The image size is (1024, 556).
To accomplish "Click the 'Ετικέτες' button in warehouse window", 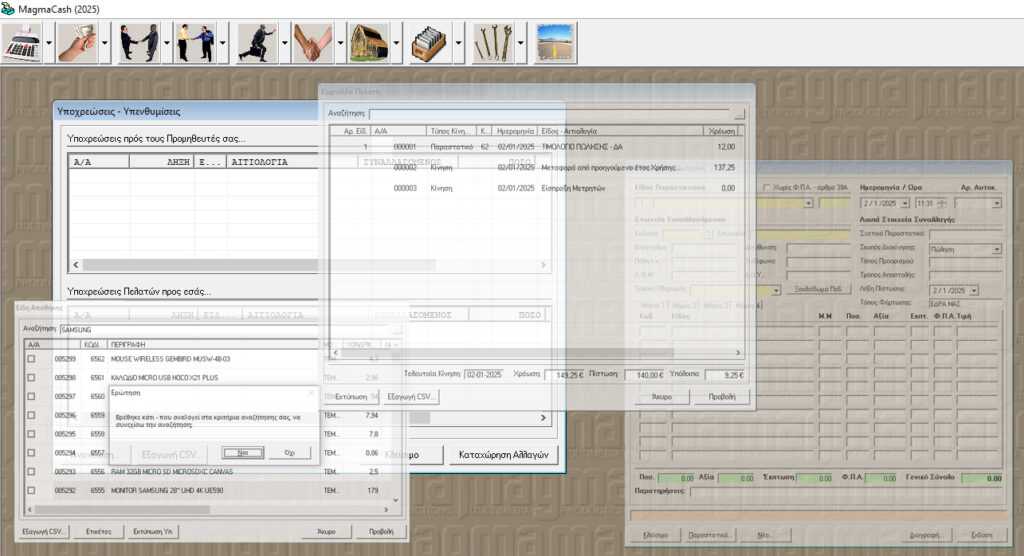I will click(98, 531).
